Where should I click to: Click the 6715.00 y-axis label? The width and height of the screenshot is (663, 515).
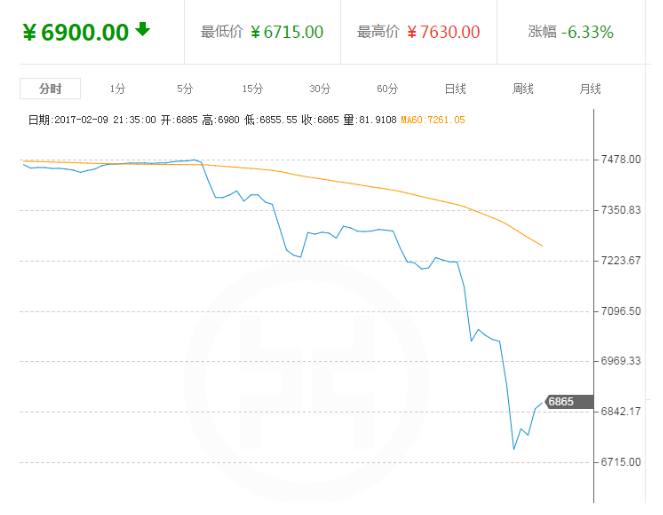click(x=622, y=462)
